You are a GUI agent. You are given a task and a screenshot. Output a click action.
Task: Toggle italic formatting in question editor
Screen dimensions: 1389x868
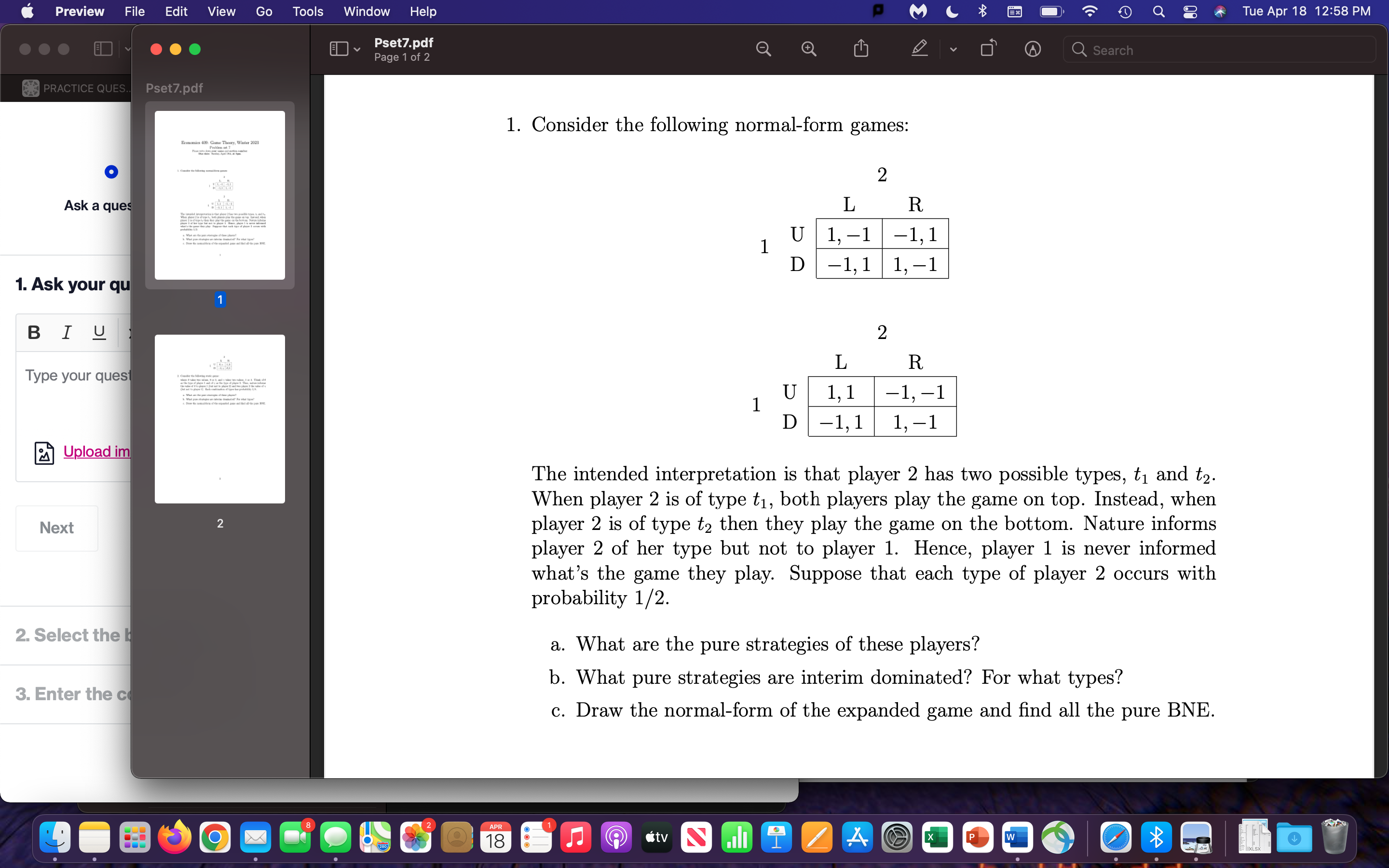67,332
